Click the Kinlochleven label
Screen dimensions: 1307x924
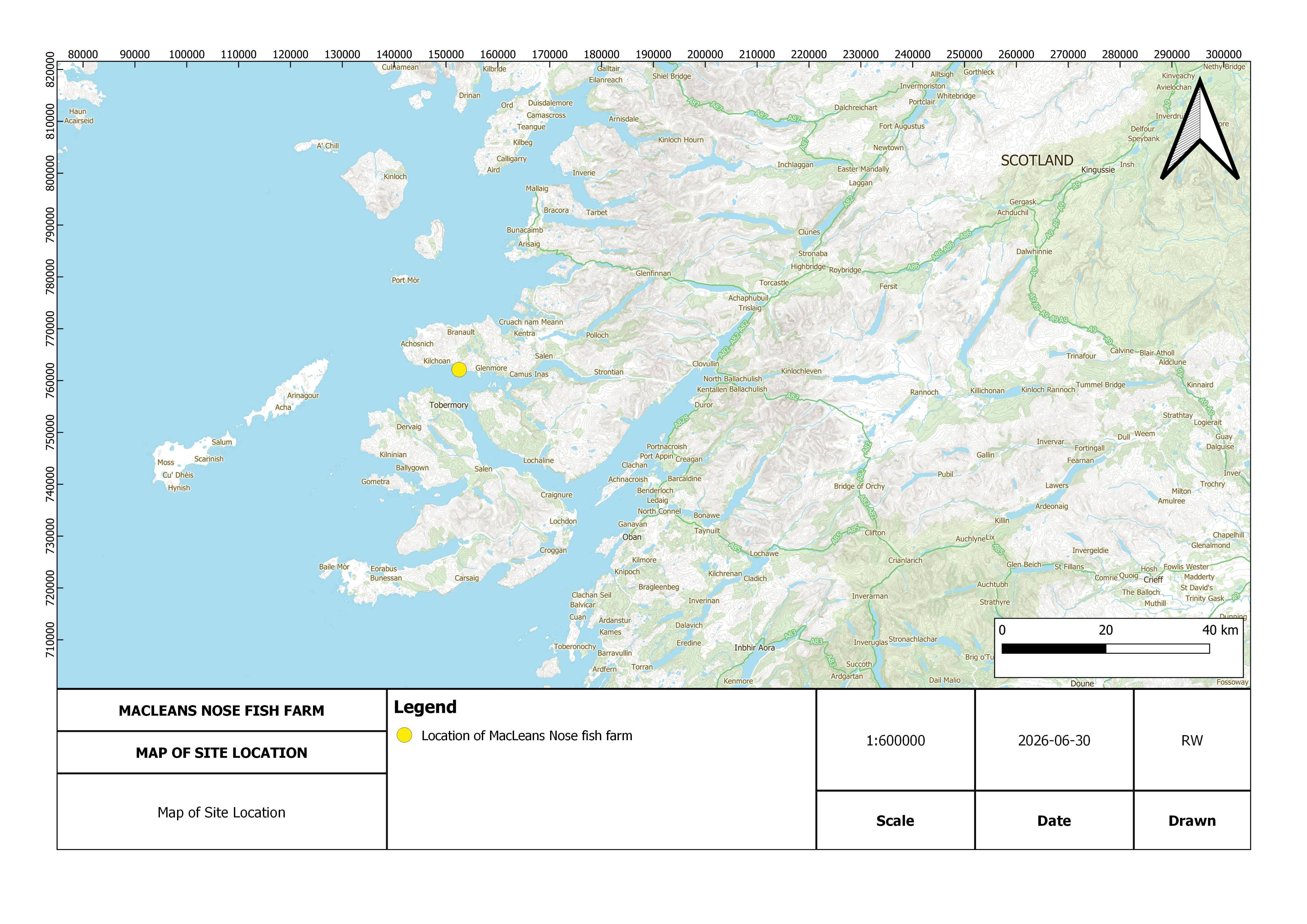pos(801,371)
